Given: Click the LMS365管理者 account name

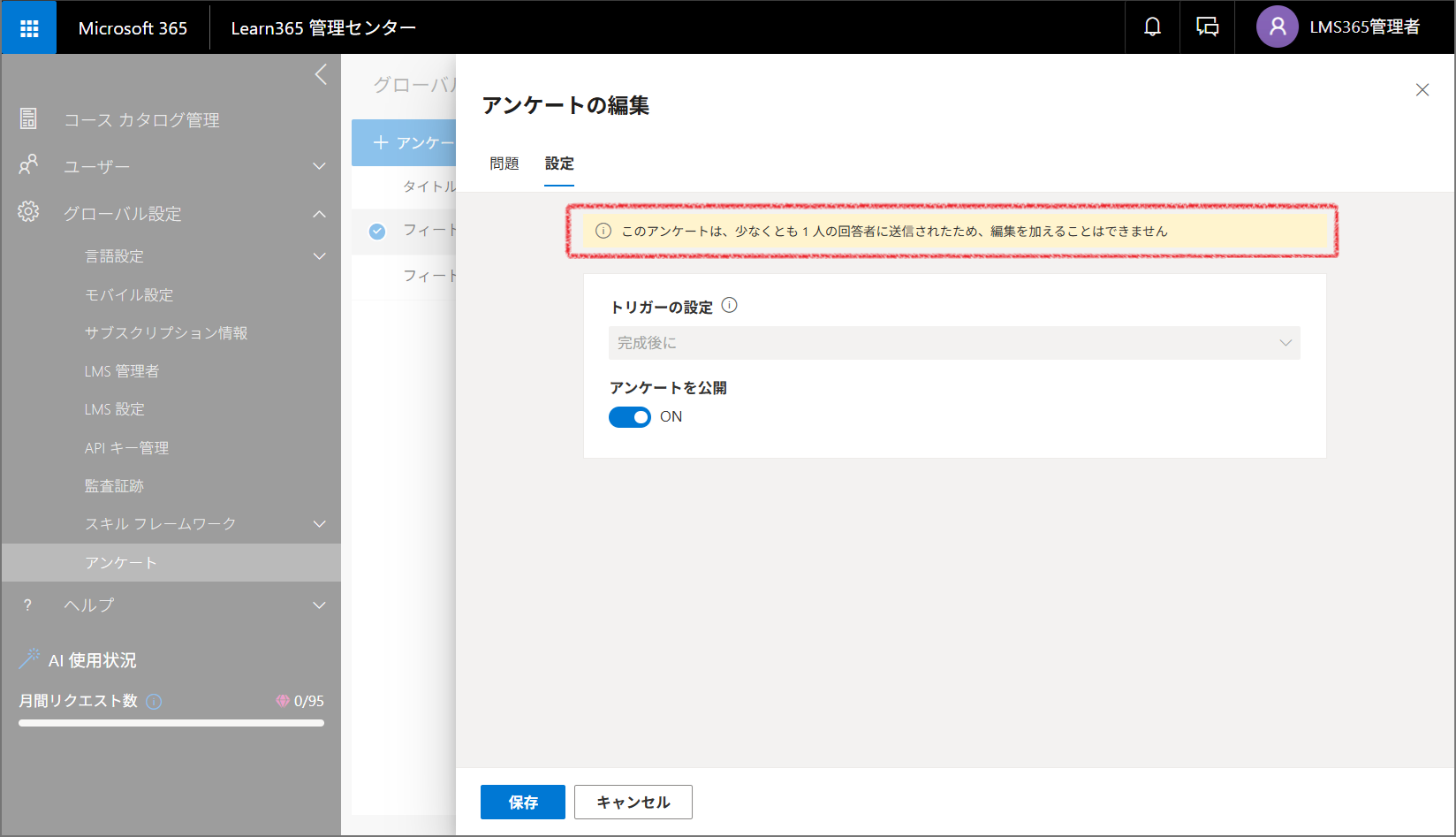Looking at the screenshot, I should click(1365, 27).
